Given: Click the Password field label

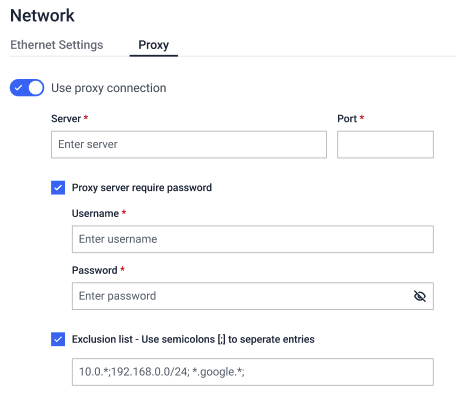Looking at the screenshot, I should [x=95, y=270].
